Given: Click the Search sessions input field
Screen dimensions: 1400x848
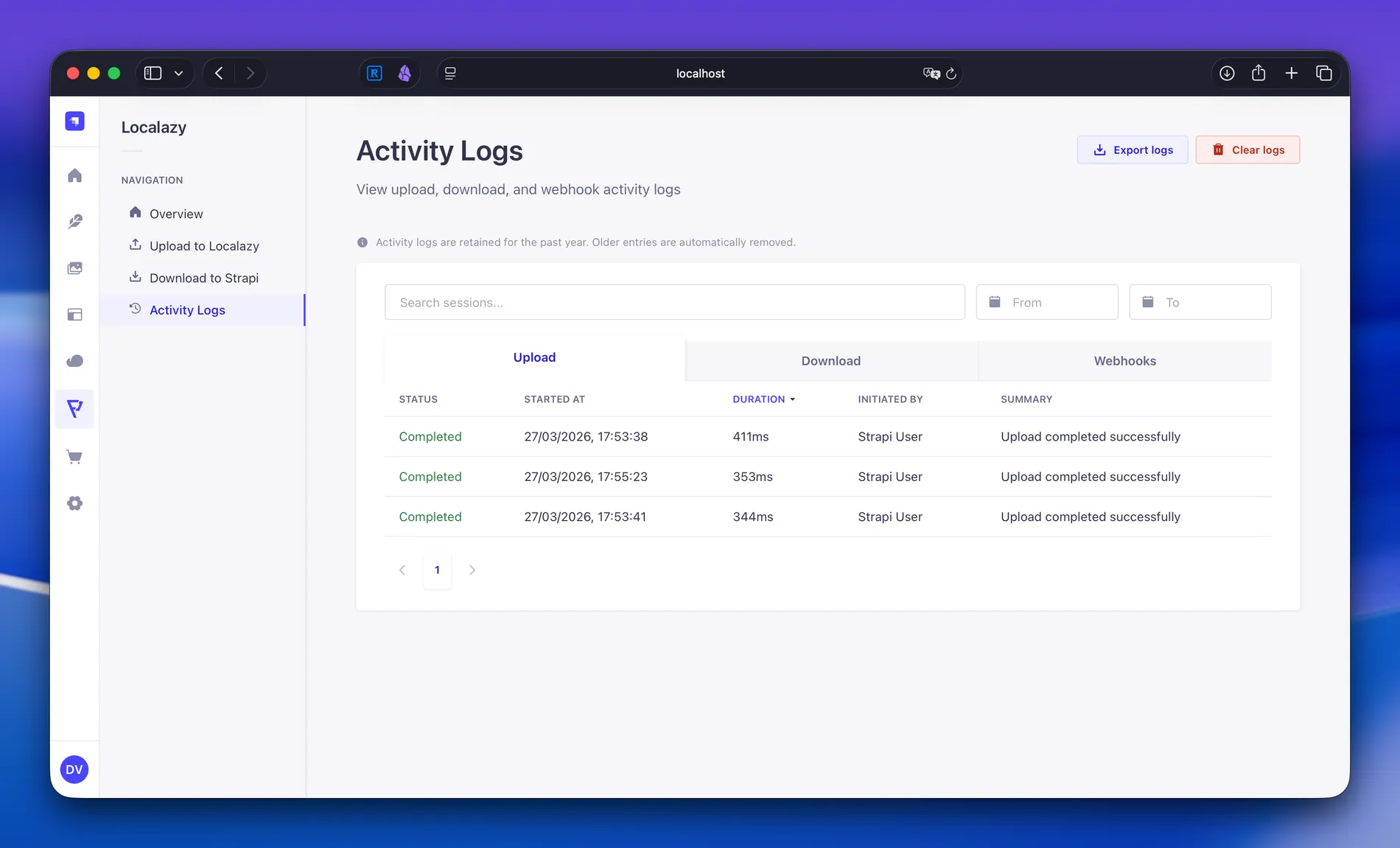Looking at the screenshot, I should coord(674,302).
